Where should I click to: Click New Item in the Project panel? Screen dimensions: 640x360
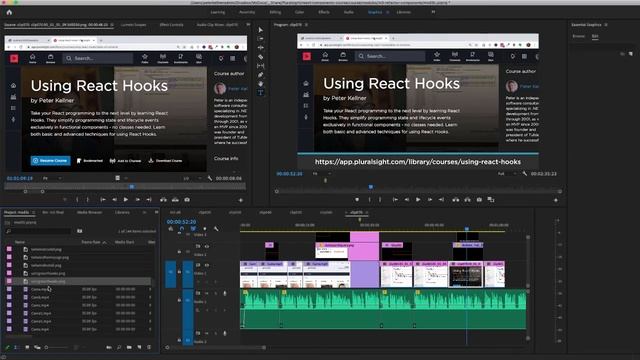(x=139, y=347)
